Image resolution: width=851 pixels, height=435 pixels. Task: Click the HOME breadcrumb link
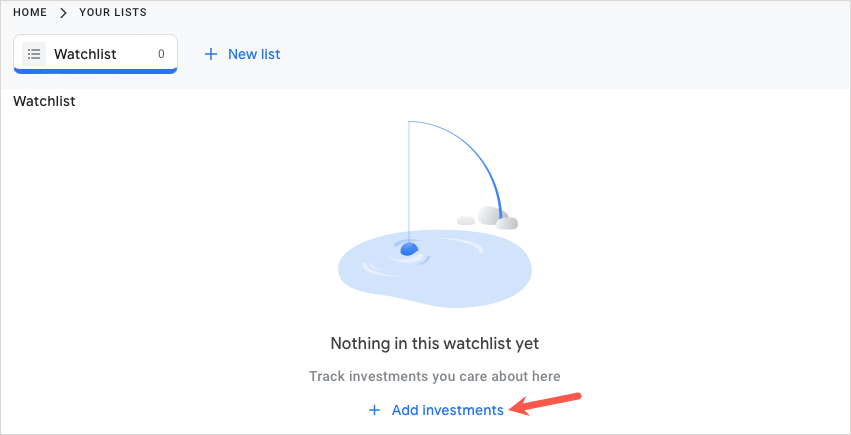[30, 13]
